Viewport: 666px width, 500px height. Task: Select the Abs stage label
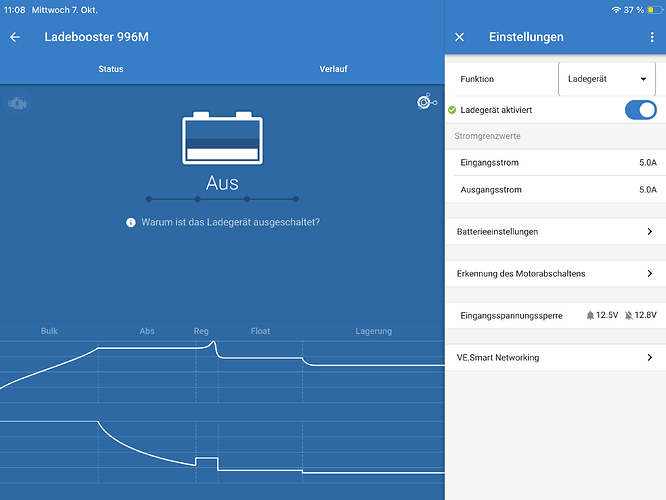pos(147,331)
